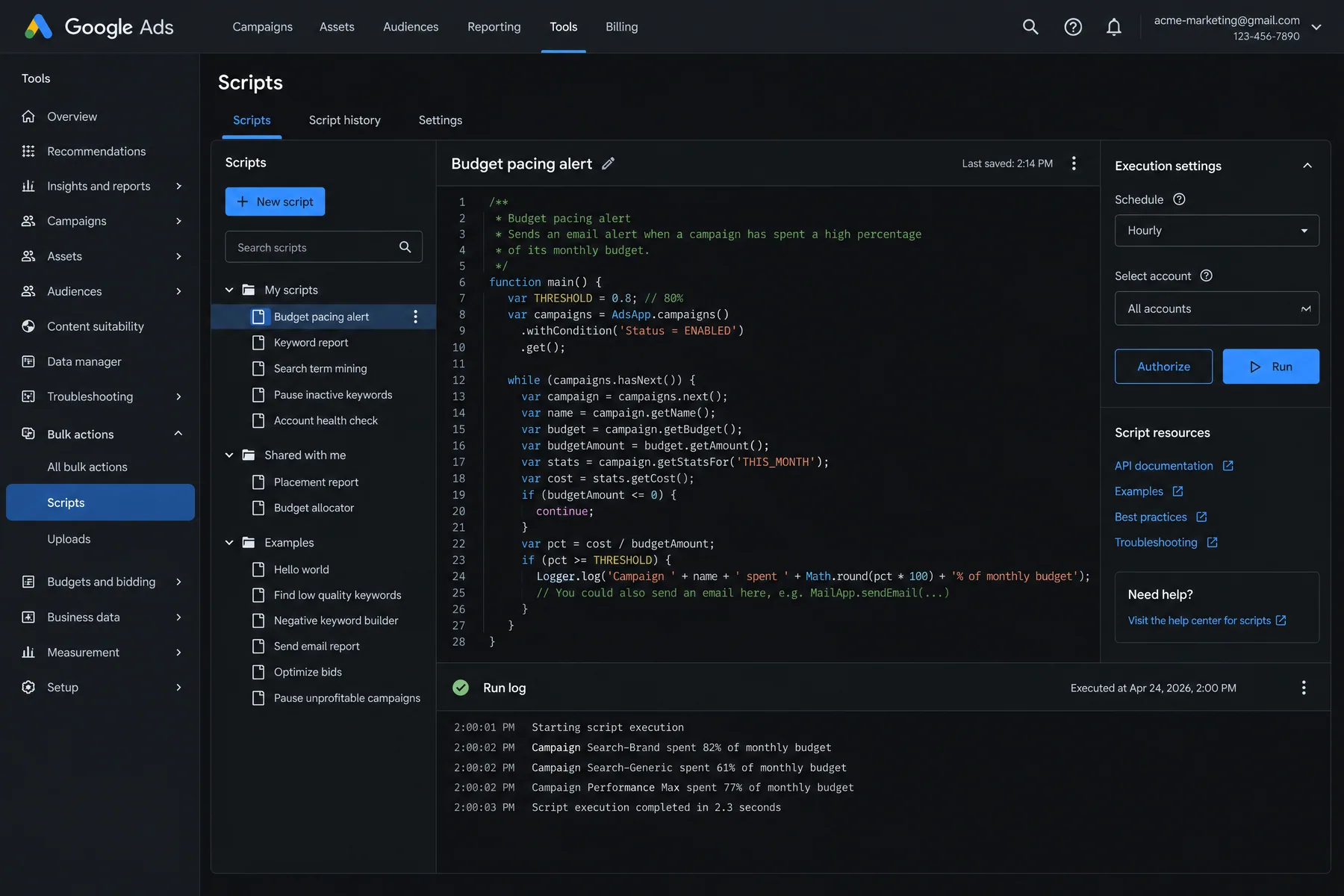Image resolution: width=1344 pixels, height=896 pixels.
Task: Click the New script button
Action: [275, 202]
